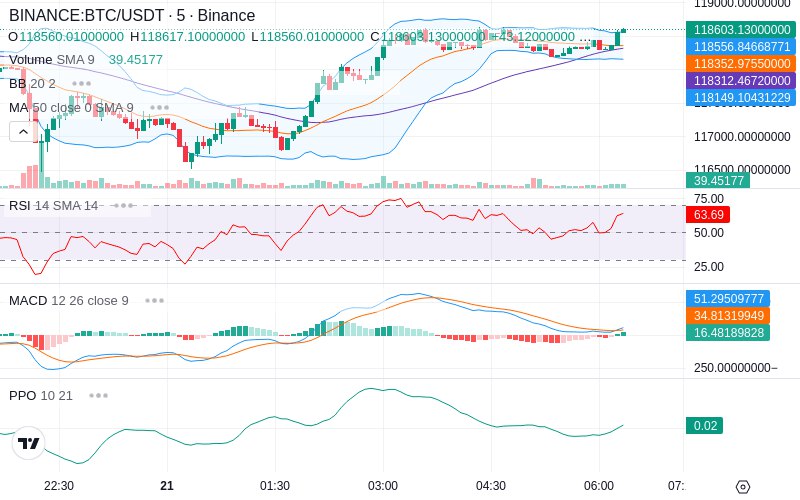Viewport: 800px width, 500px height.
Task: Select the MA 50 close indicator legend
Action: 71,108
